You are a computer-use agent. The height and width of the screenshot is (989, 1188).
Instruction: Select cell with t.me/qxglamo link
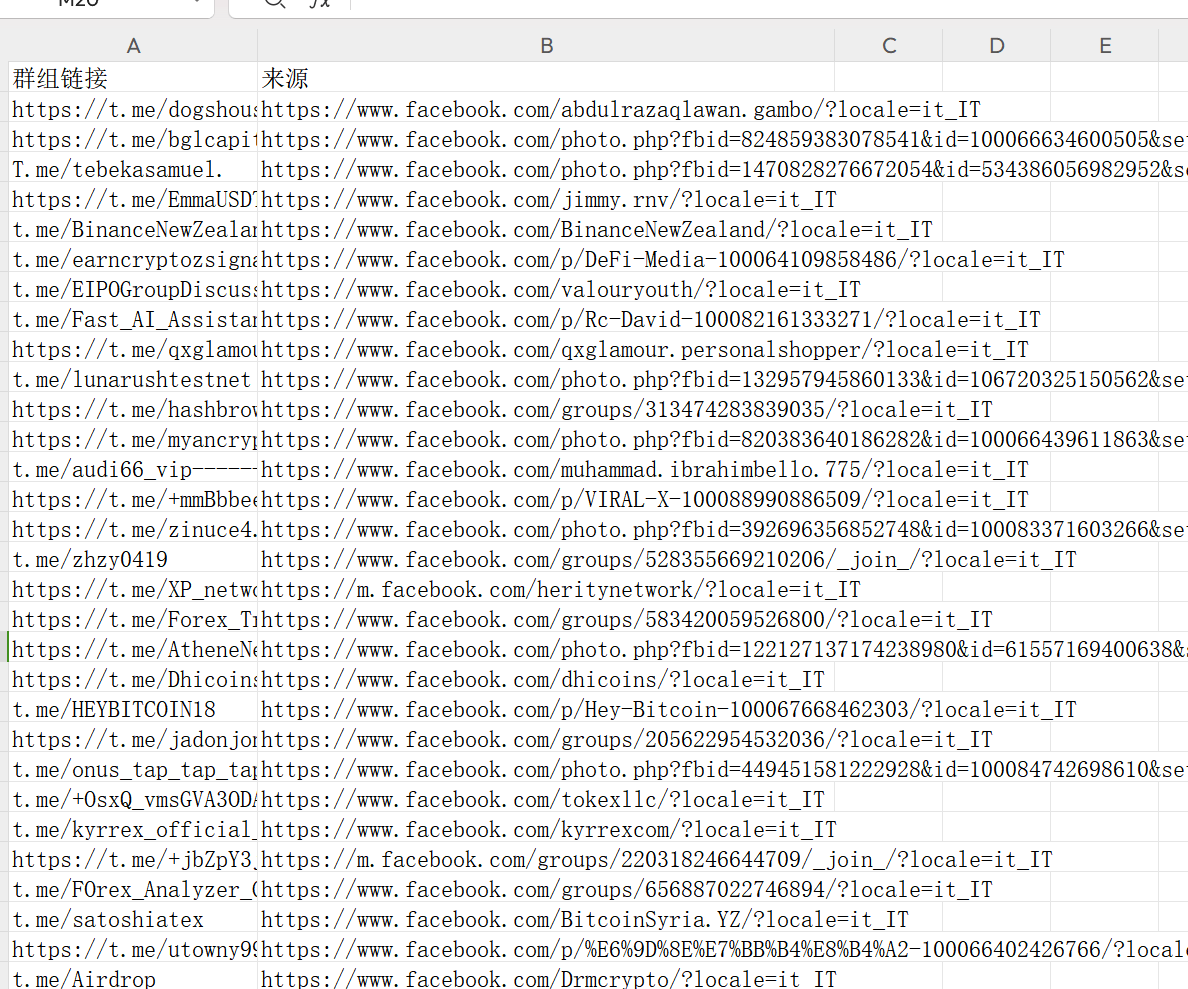tap(133, 349)
